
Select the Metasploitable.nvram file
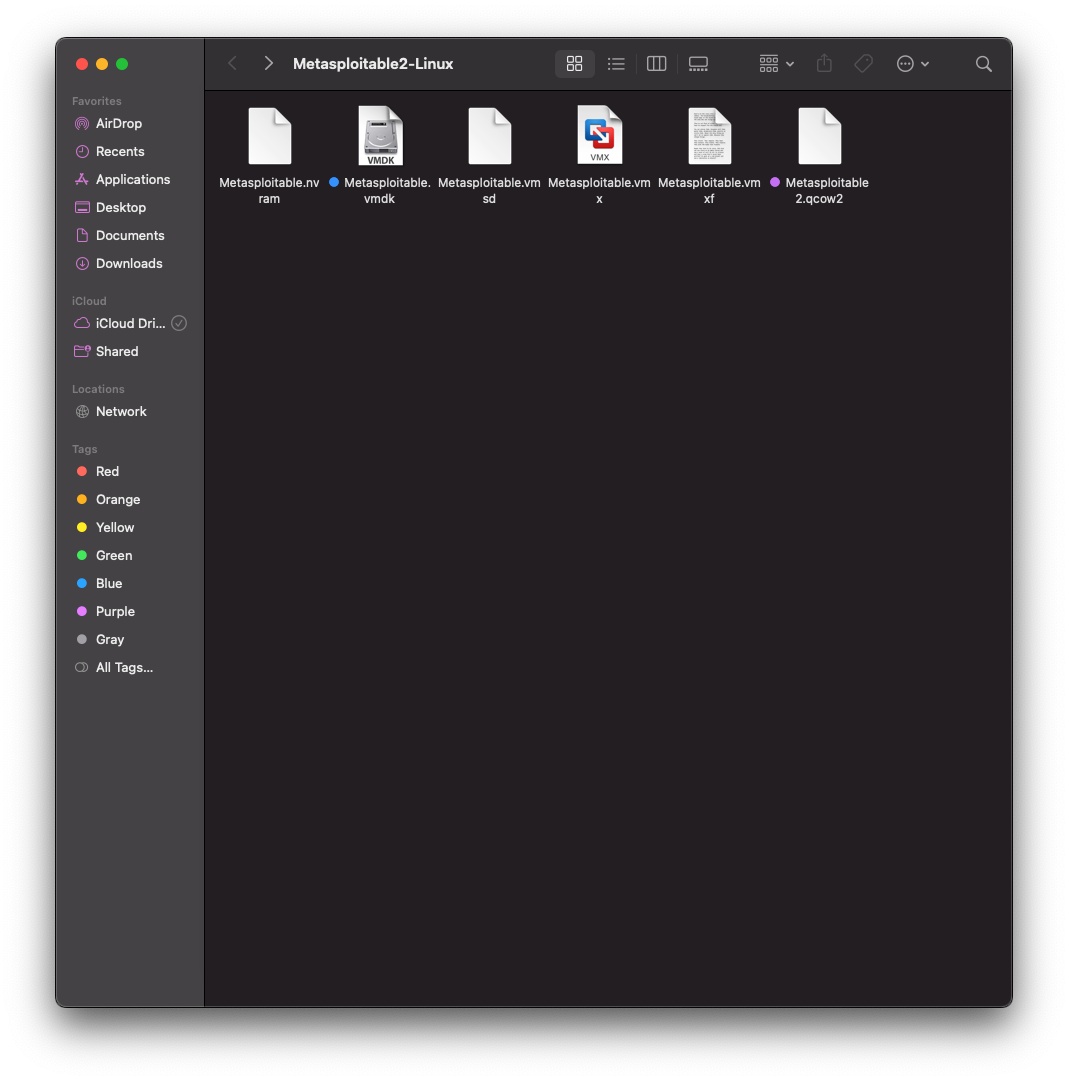click(x=270, y=137)
